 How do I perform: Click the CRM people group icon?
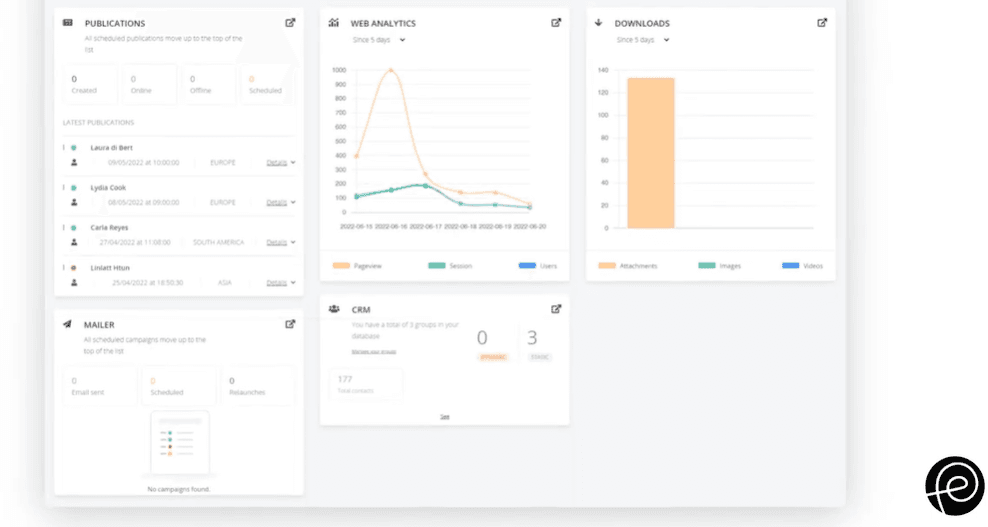pos(334,309)
